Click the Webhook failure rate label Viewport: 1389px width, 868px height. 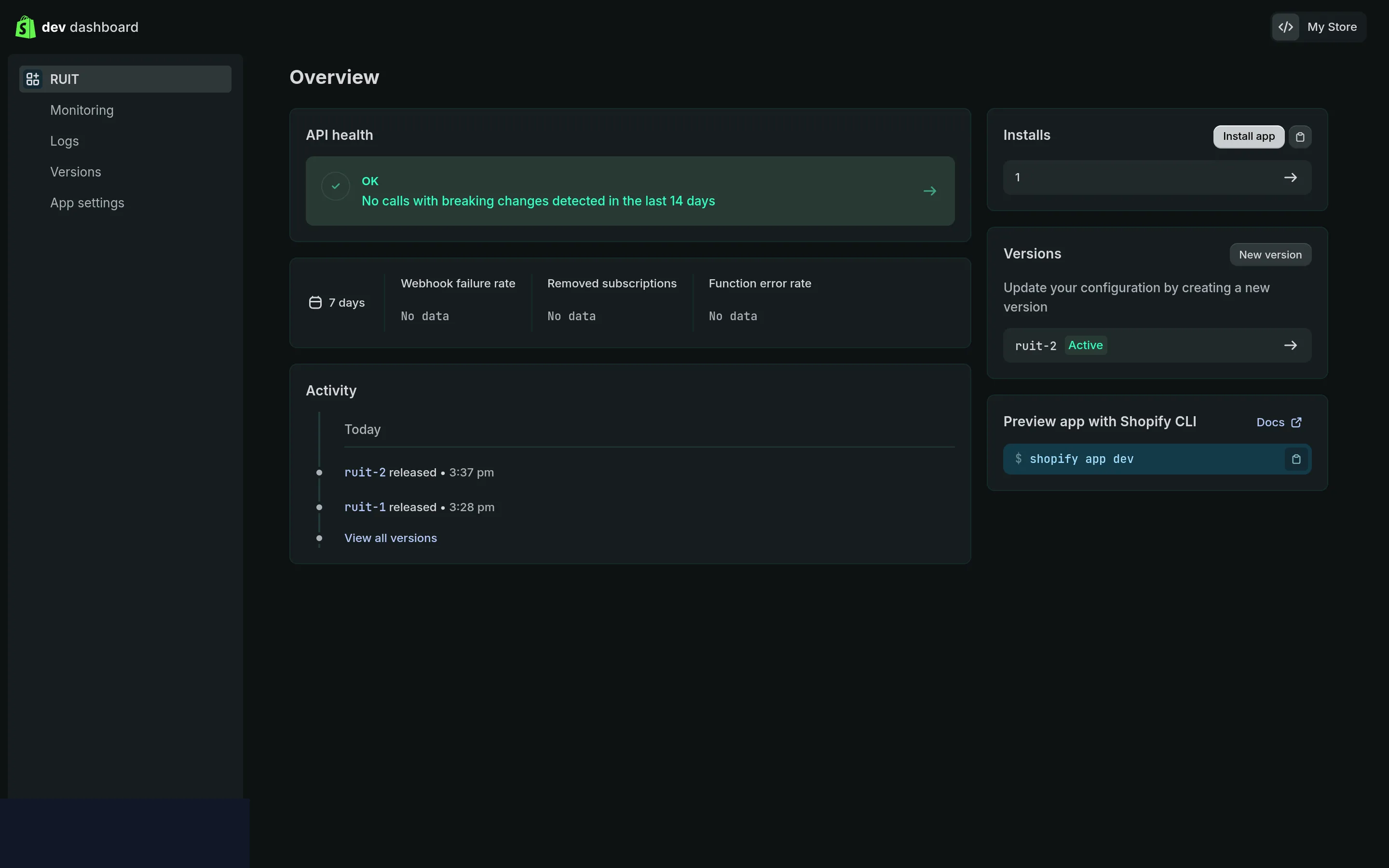click(x=458, y=284)
